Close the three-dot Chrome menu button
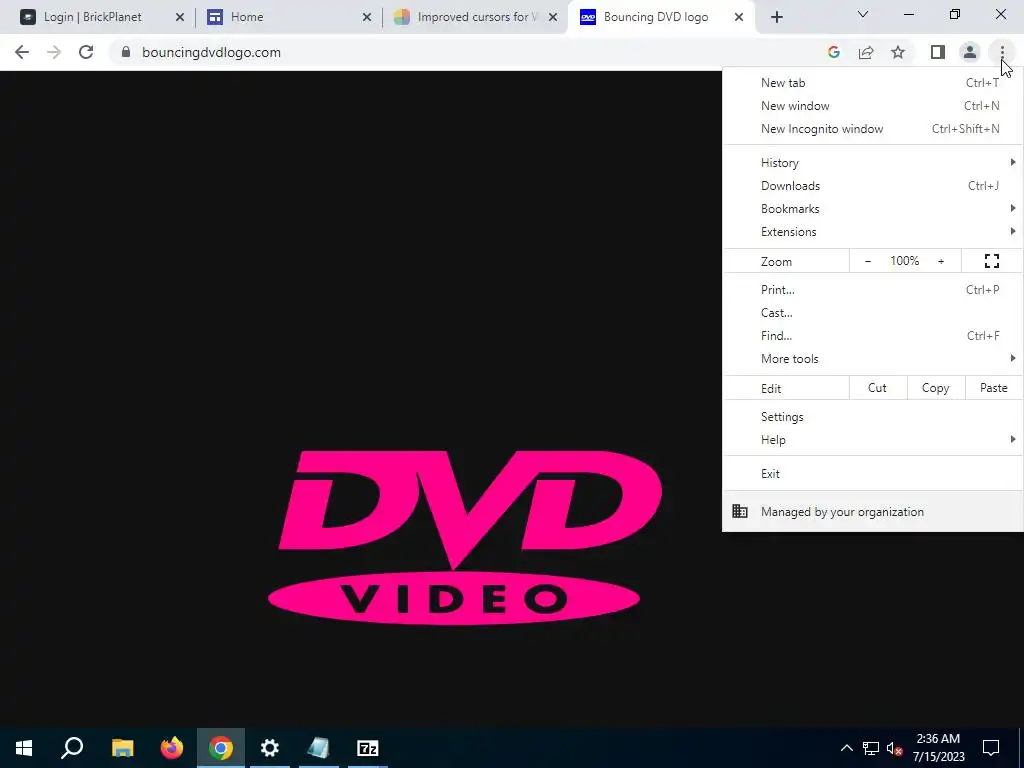This screenshot has height=768, width=1024. 1002,52
